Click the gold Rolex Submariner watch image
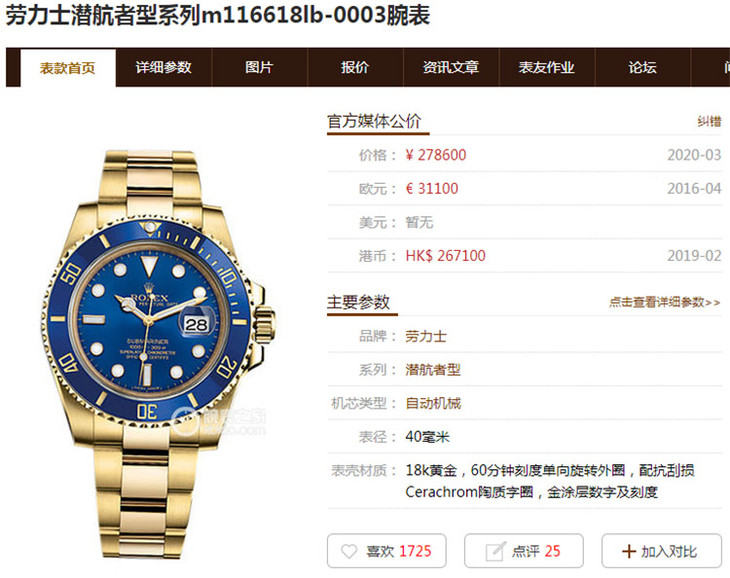Viewport: 730px width, 578px height. click(x=157, y=354)
